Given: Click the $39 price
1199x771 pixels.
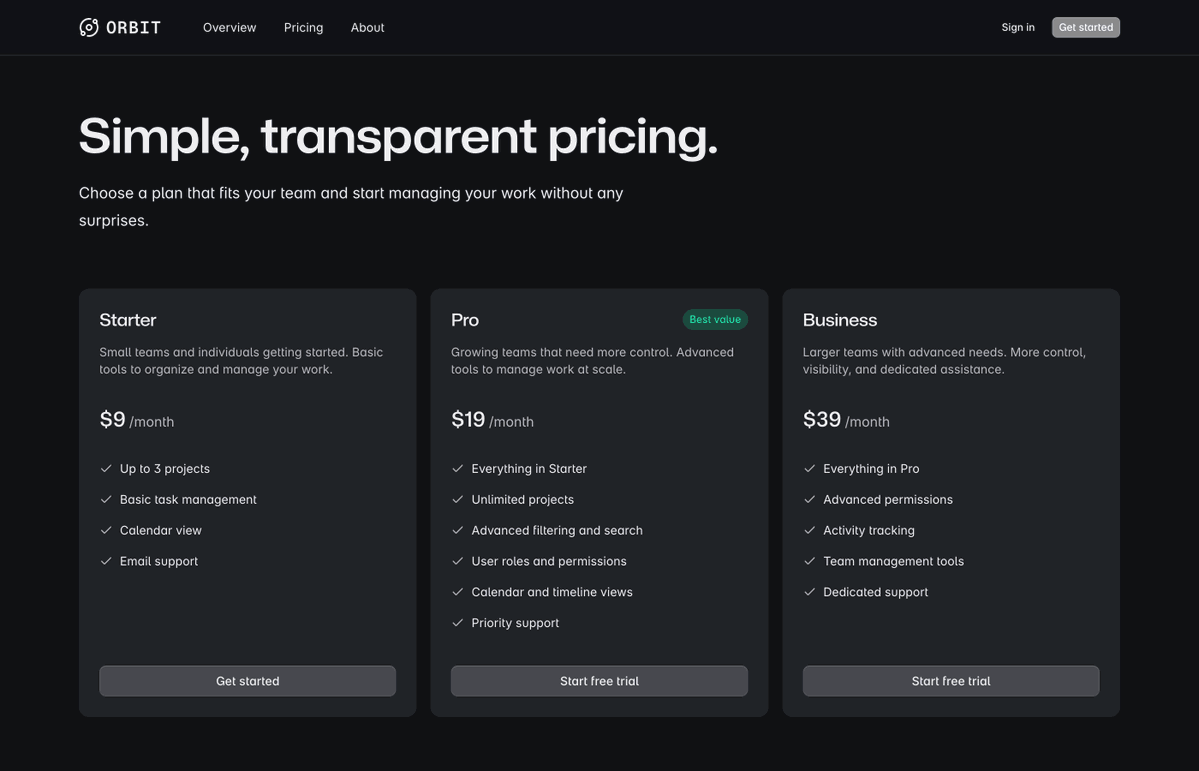Looking at the screenshot, I should (822, 419).
